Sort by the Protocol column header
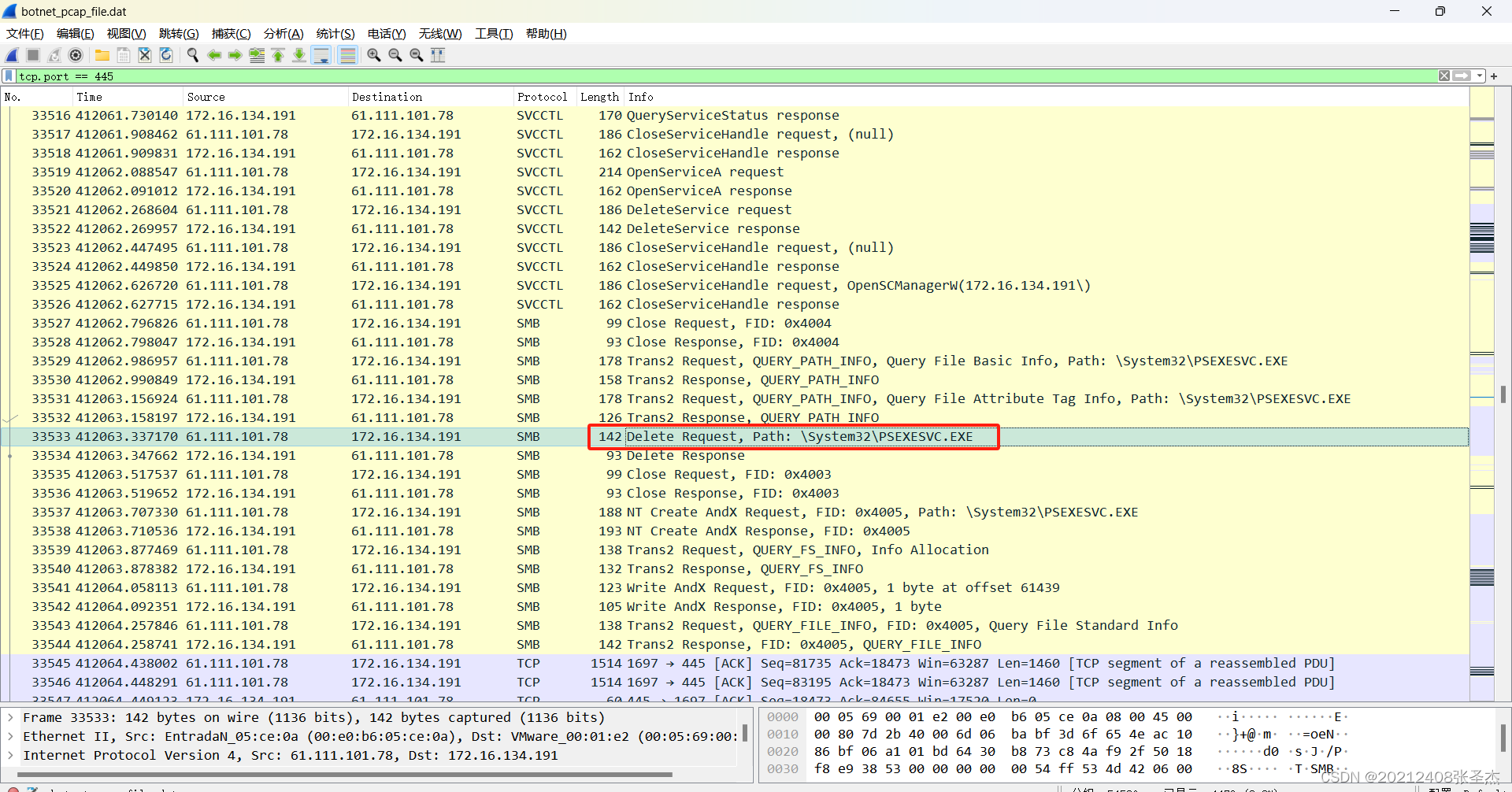The width and height of the screenshot is (1512, 792). (x=544, y=97)
